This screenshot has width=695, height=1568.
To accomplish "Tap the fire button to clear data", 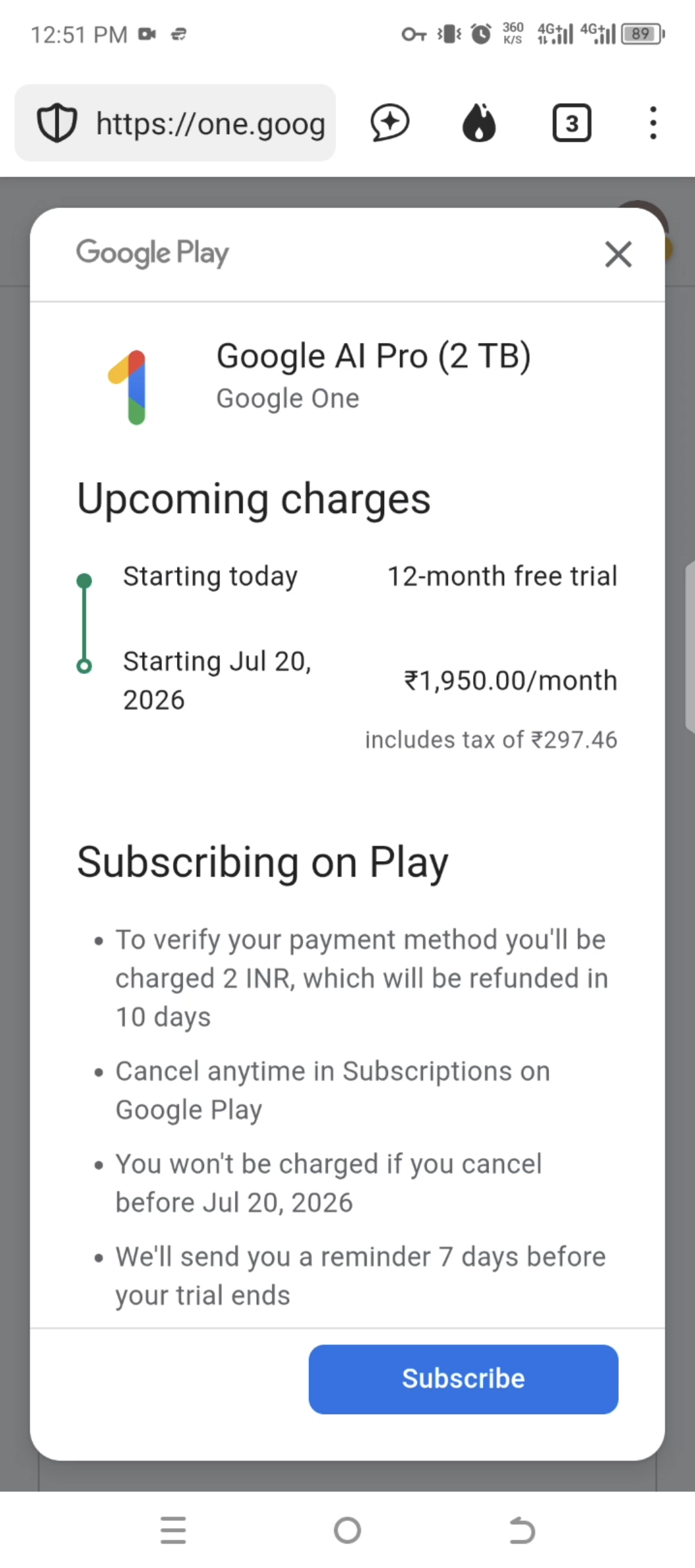I will tap(479, 122).
